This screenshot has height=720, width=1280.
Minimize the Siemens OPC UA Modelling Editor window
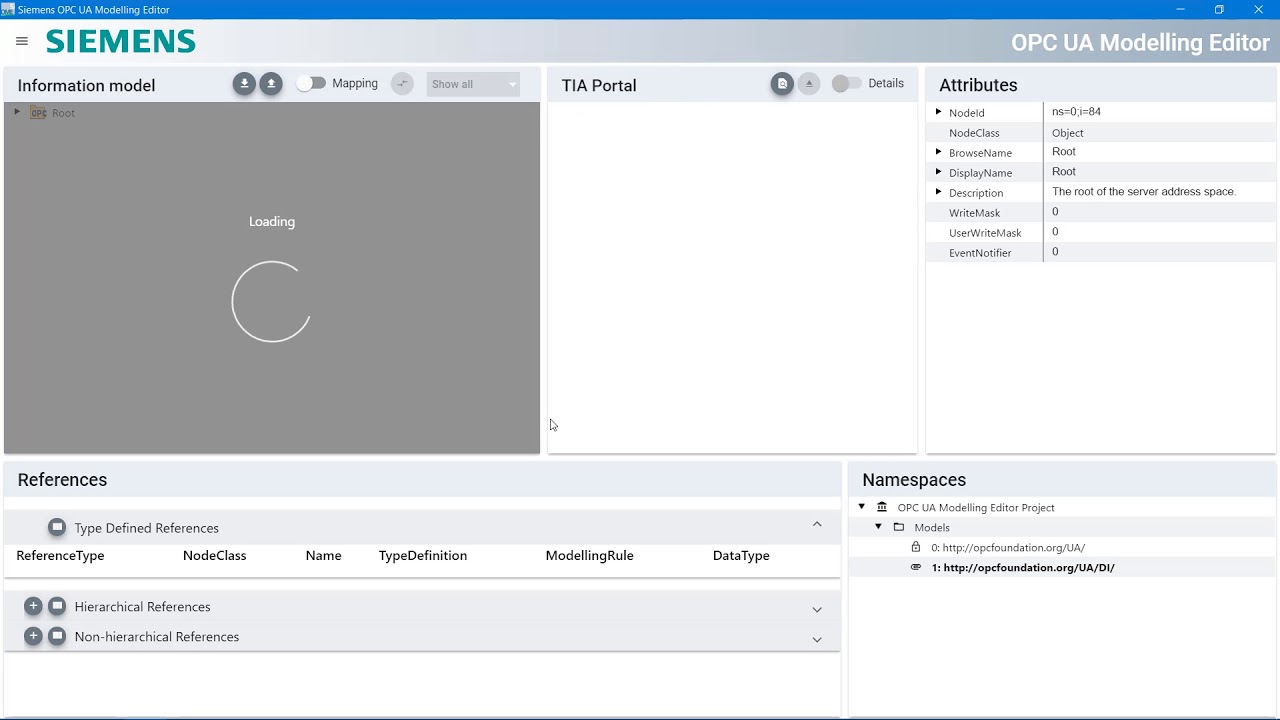click(x=1180, y=9)
